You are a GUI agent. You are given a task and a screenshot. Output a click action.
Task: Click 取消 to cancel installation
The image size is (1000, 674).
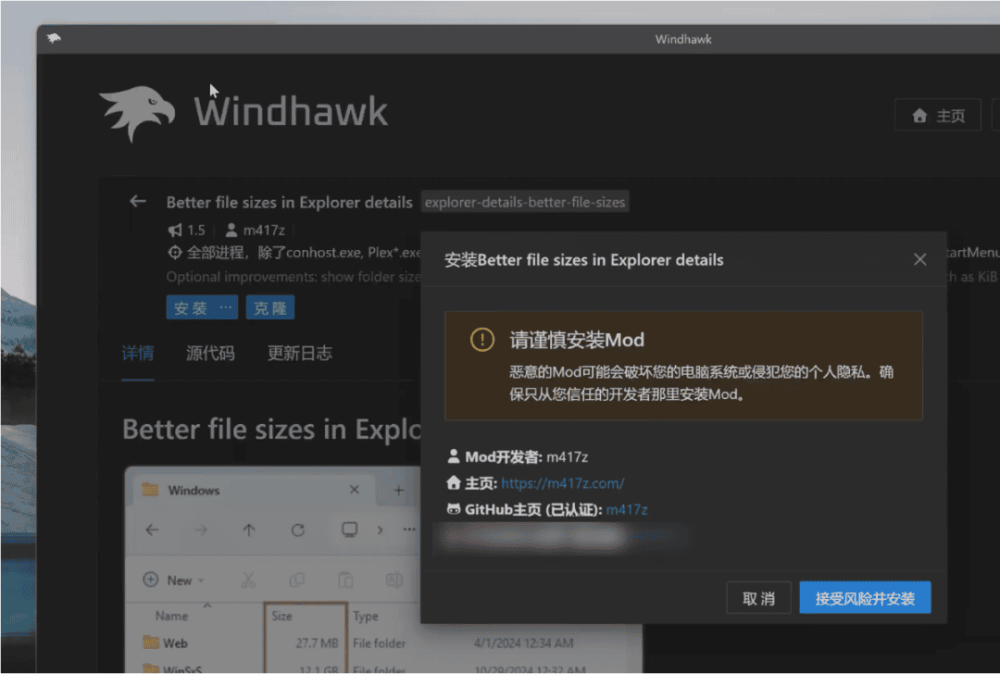point(758,598)
